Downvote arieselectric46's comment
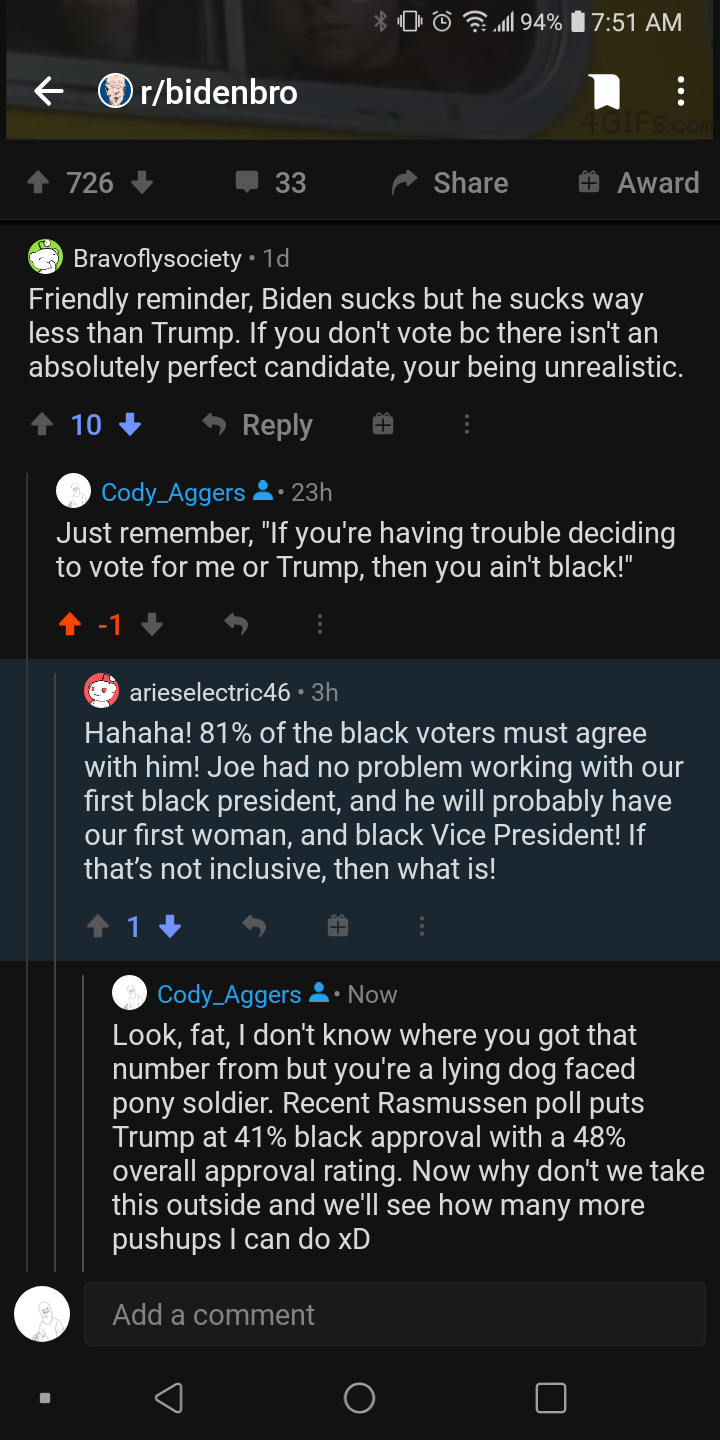 [171, 927]
